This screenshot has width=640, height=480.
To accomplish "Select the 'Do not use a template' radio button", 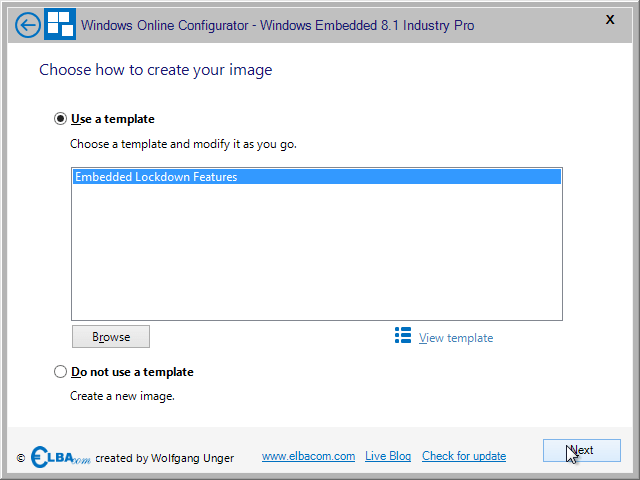I will 60,372.
